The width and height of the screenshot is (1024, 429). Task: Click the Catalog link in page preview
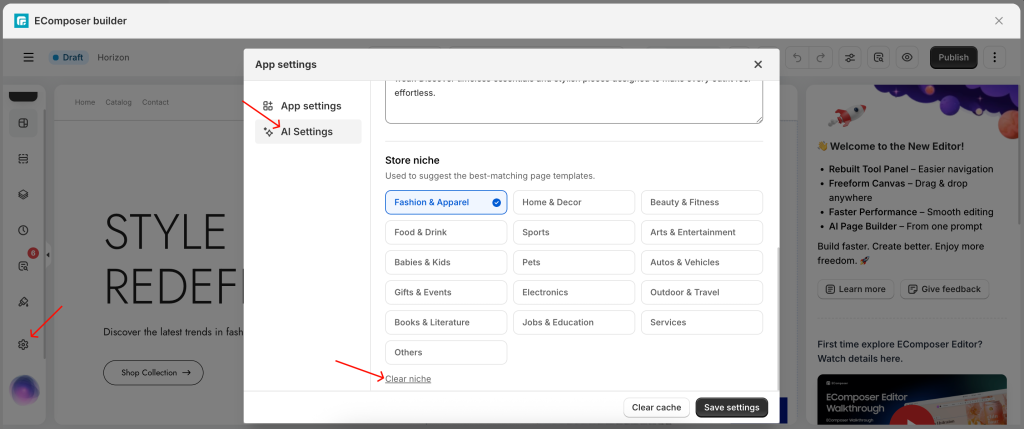pos(118,103)
